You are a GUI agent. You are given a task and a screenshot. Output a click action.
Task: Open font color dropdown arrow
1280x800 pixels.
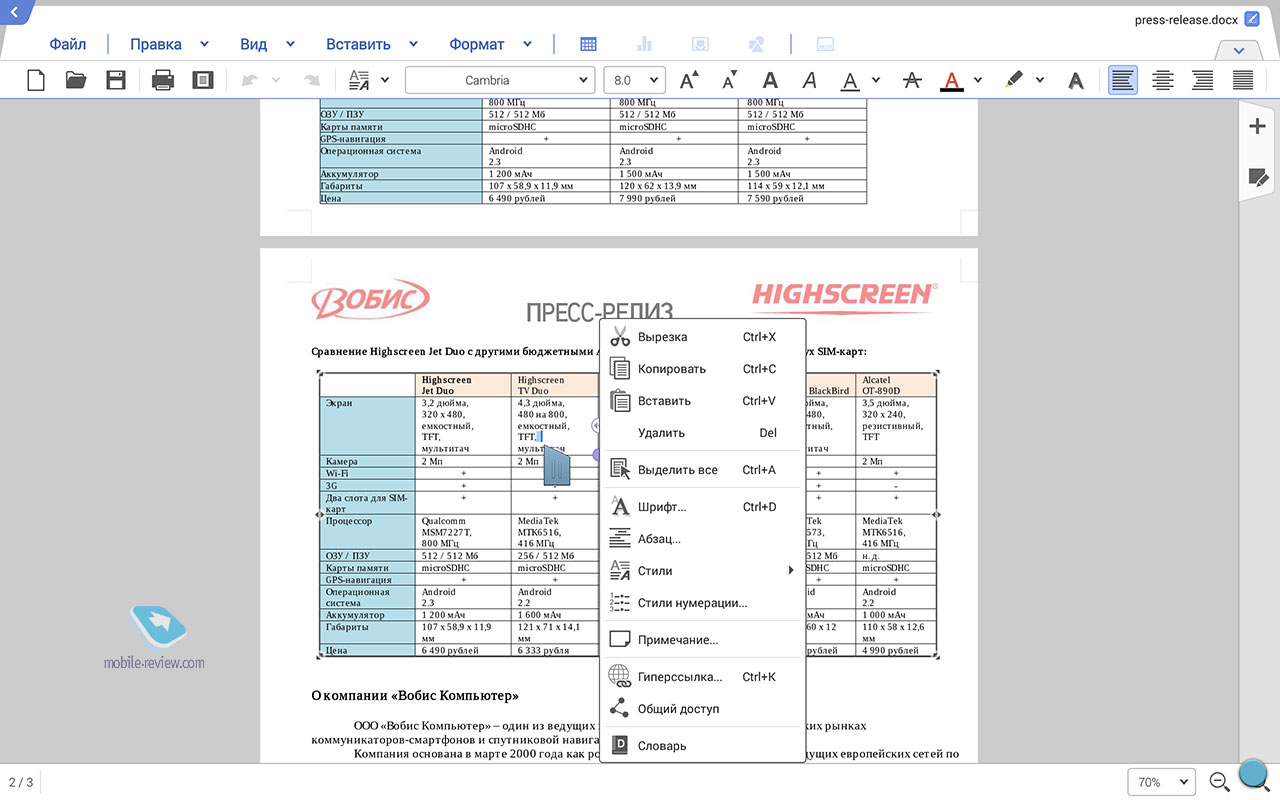point(978,80)
